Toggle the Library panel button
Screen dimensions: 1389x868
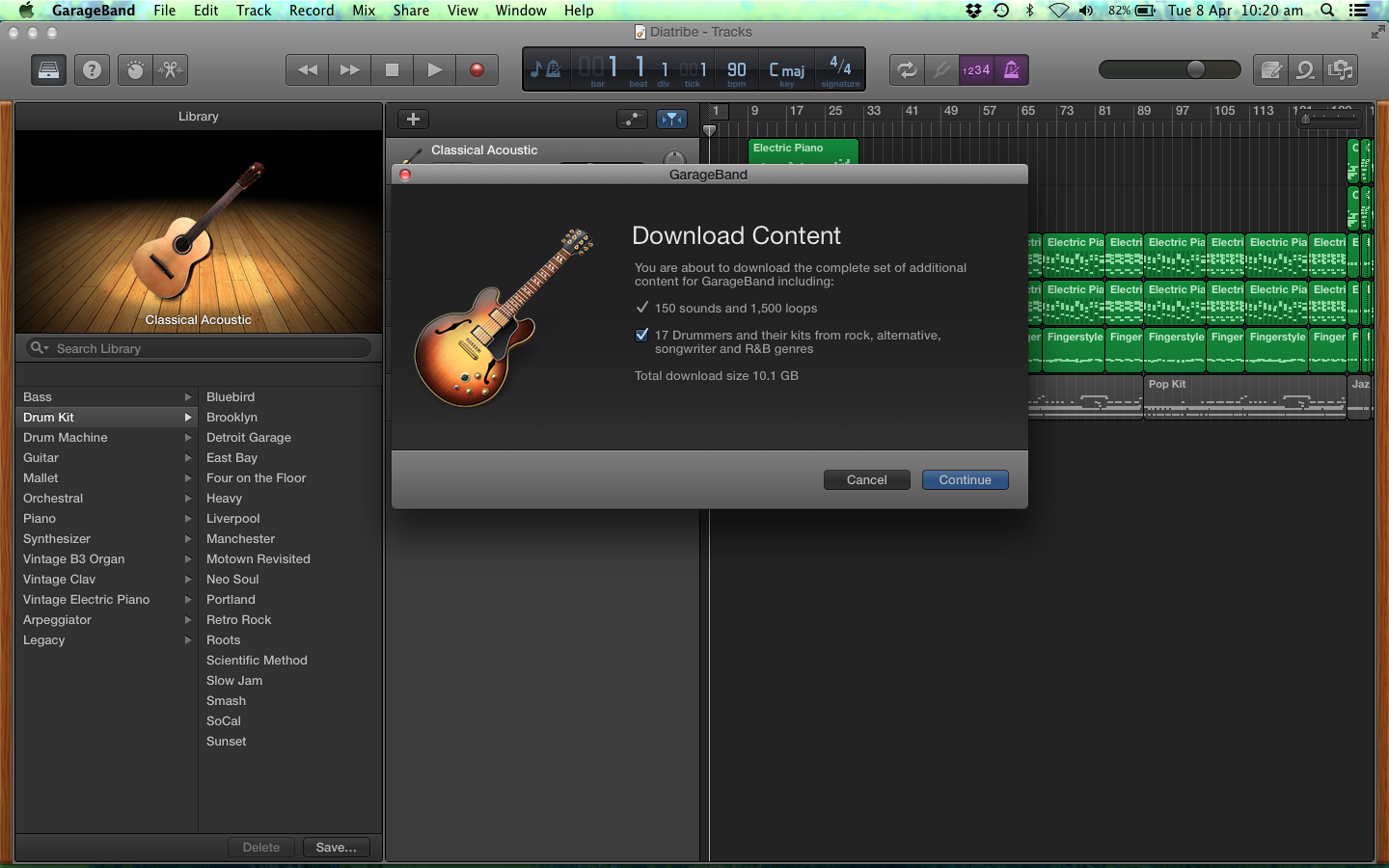click(48, 70)
